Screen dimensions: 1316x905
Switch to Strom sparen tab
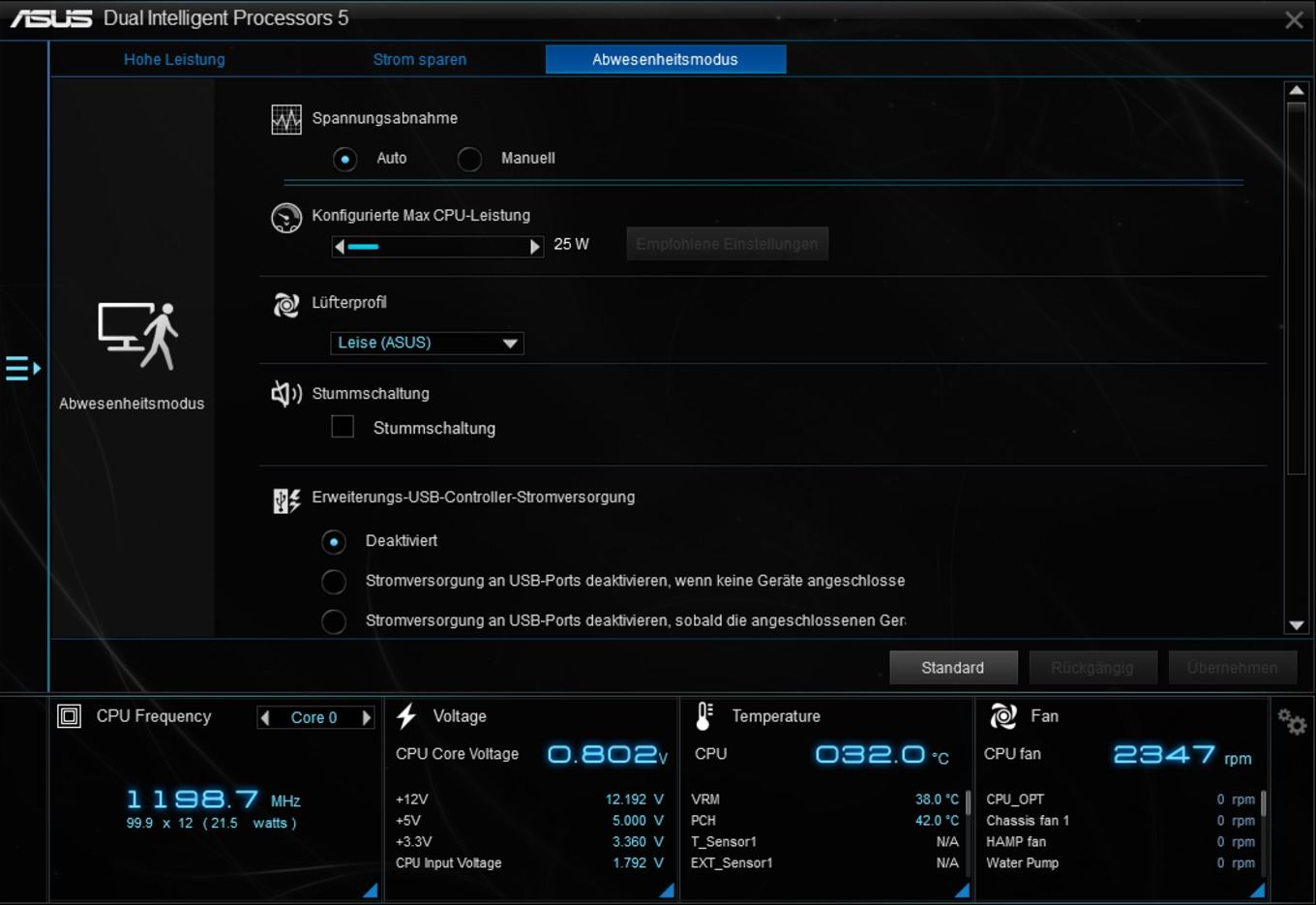click(420, 59)
